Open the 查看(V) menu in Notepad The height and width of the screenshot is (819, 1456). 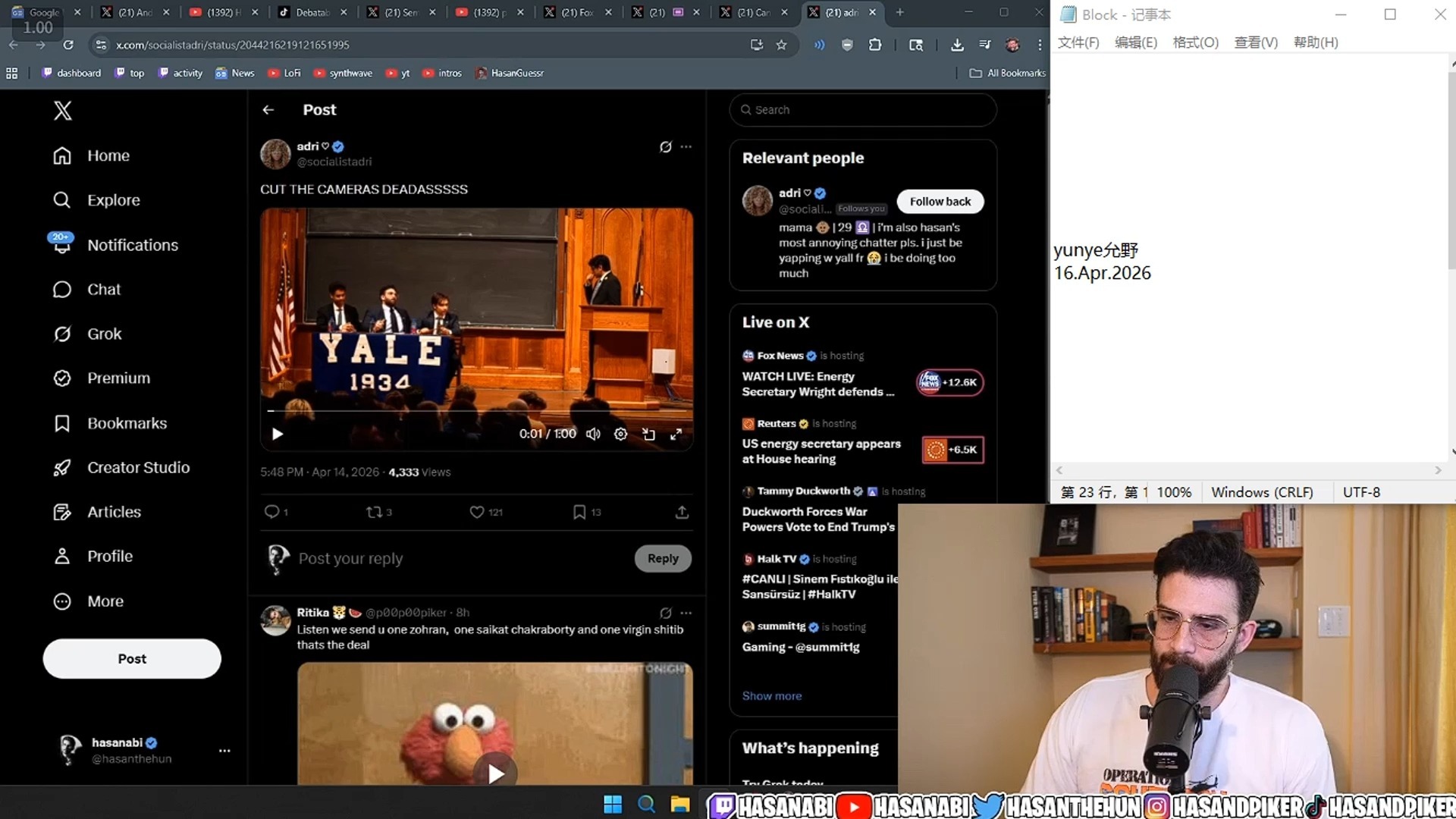tap(1256, 42)
